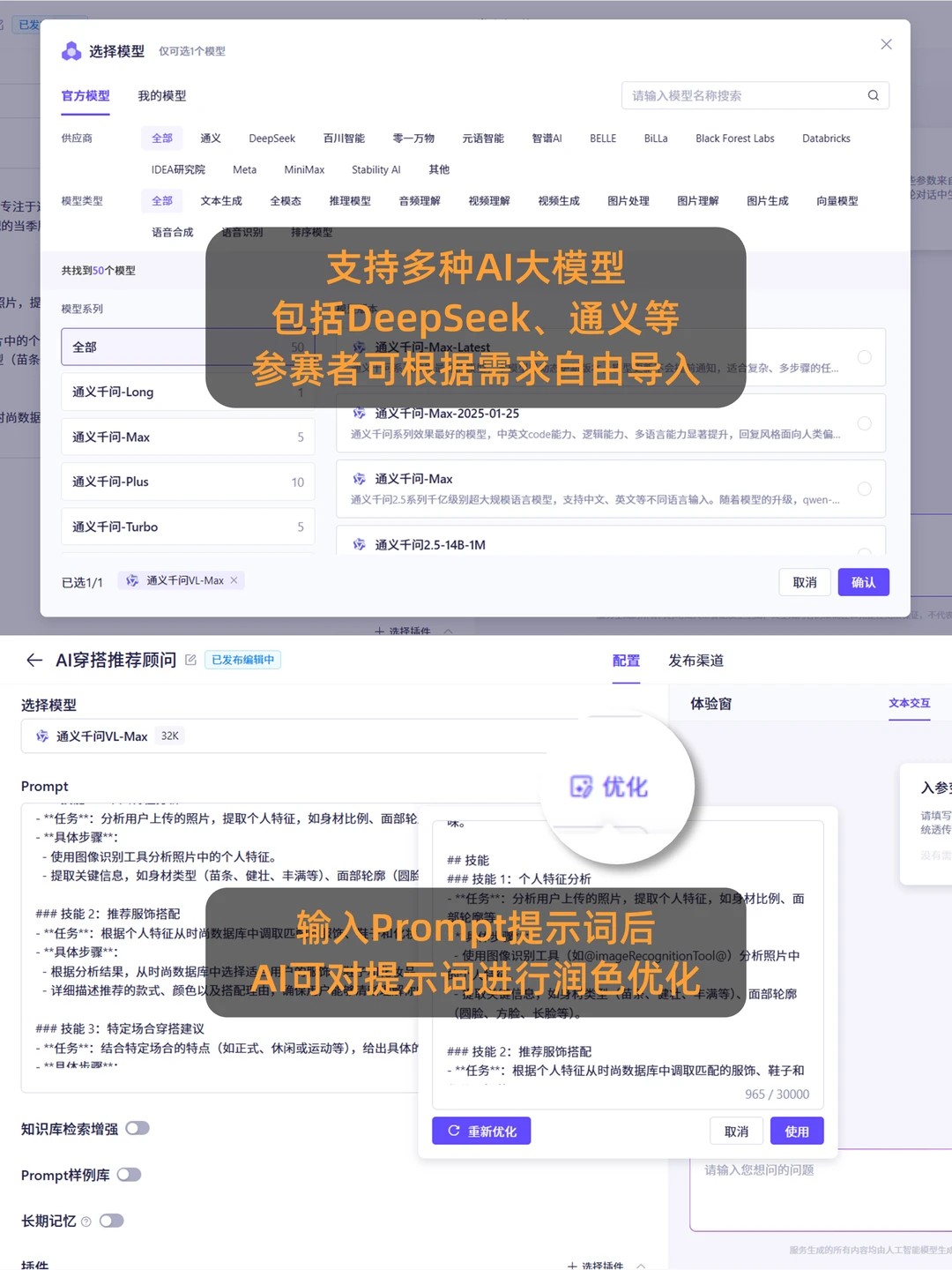The width and height of the screenshot is (952, 1270).
Task: Click help icon beside 长期记忆
Action: [x=86, y=1221]
